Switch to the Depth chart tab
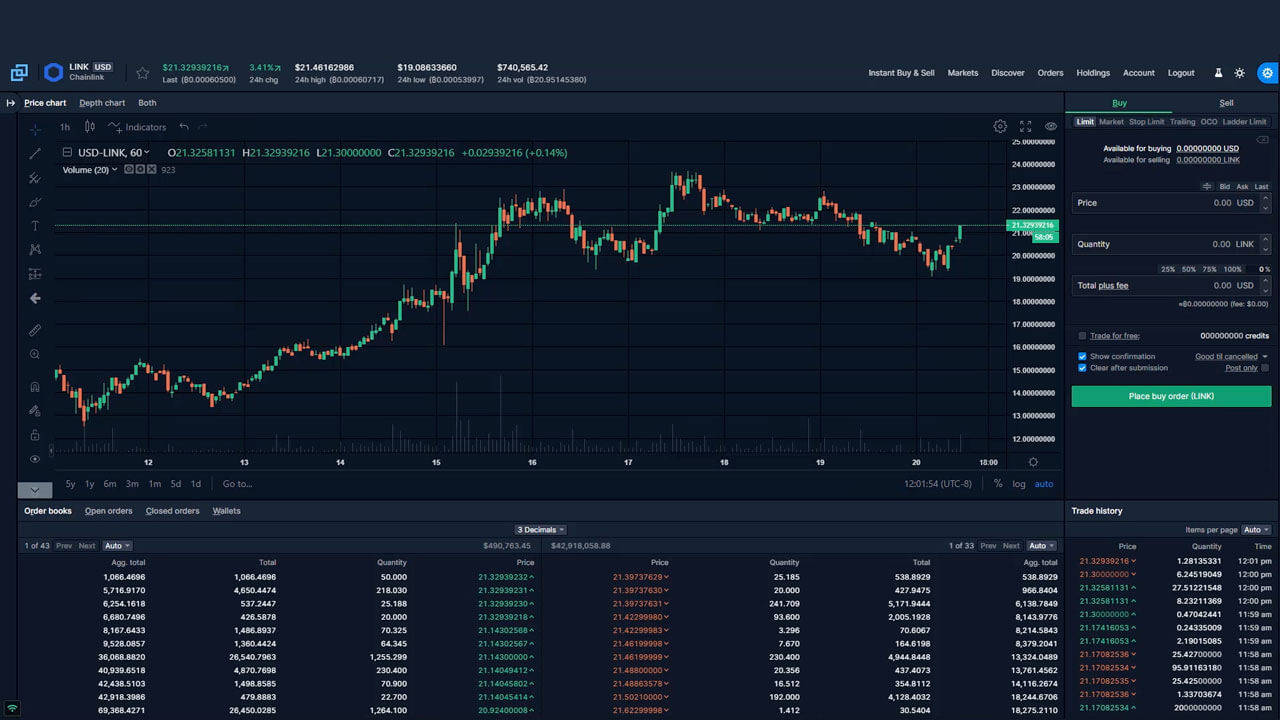 pos(102,103)
